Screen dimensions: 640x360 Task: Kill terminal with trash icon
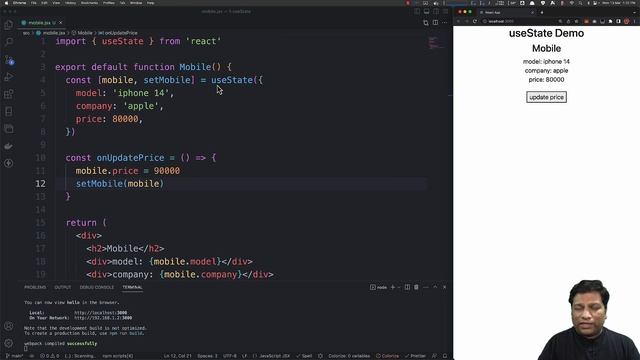coord(416,287)
